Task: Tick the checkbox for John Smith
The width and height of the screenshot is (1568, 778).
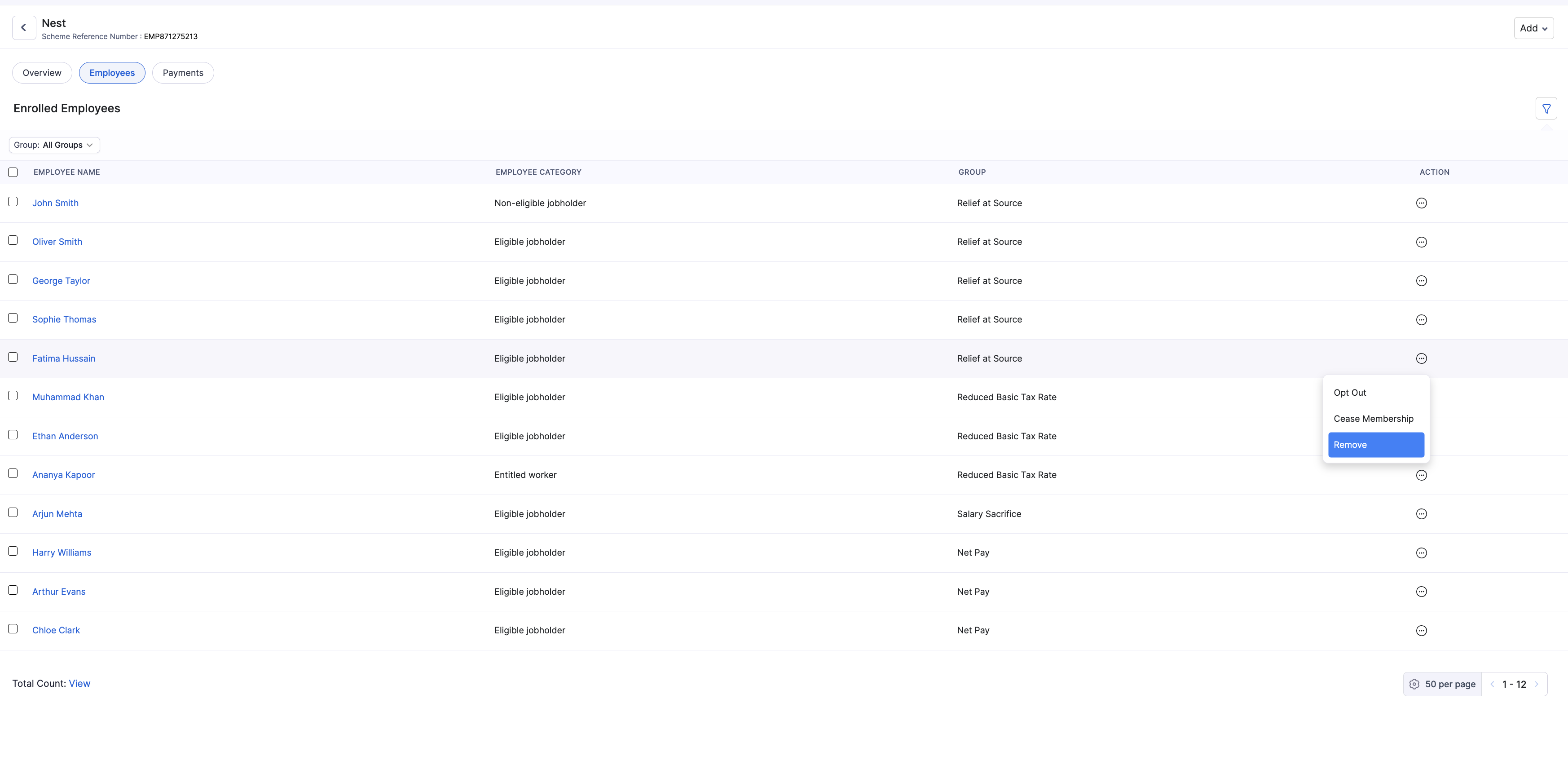Action: [13, 202]
